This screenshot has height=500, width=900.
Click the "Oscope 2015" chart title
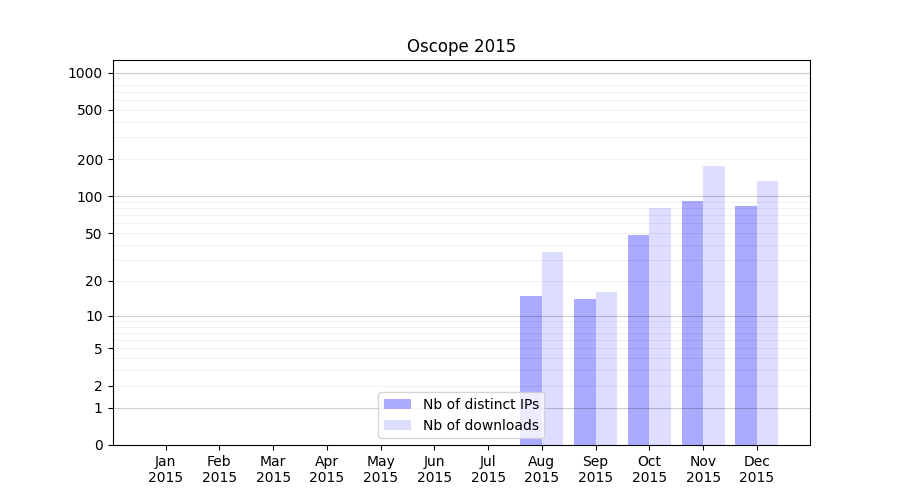coord(461,46)
